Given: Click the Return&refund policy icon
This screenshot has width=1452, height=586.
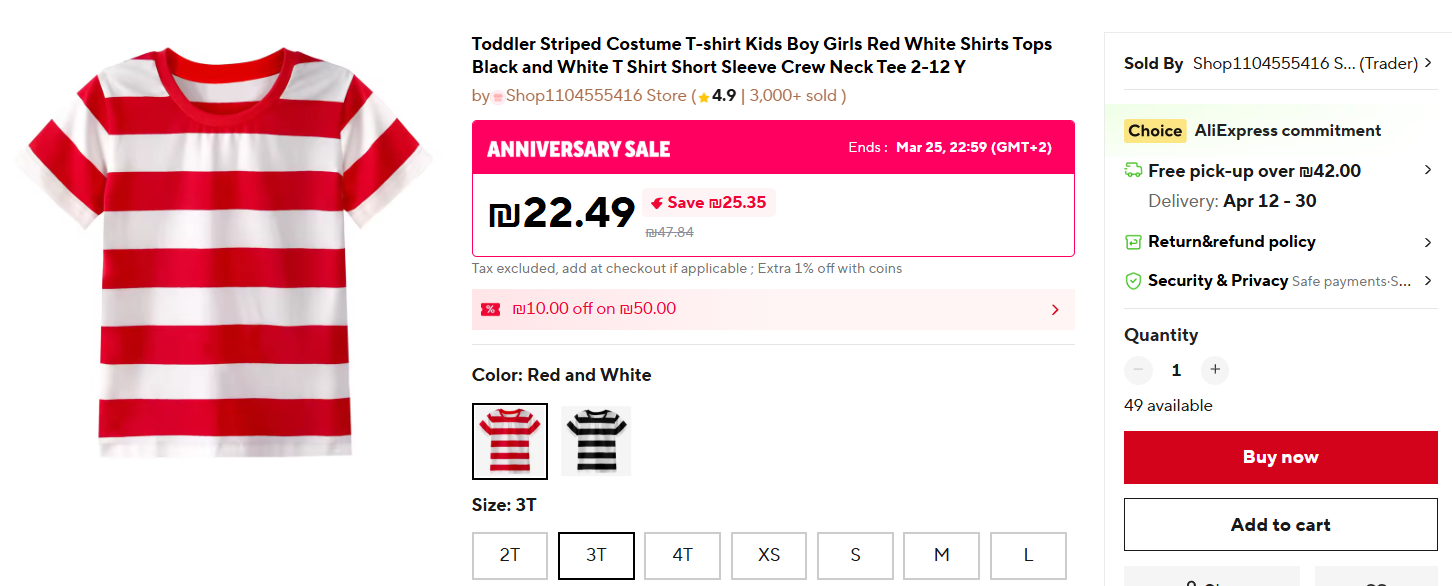Looking at the screenshot, I should 1133,242.
